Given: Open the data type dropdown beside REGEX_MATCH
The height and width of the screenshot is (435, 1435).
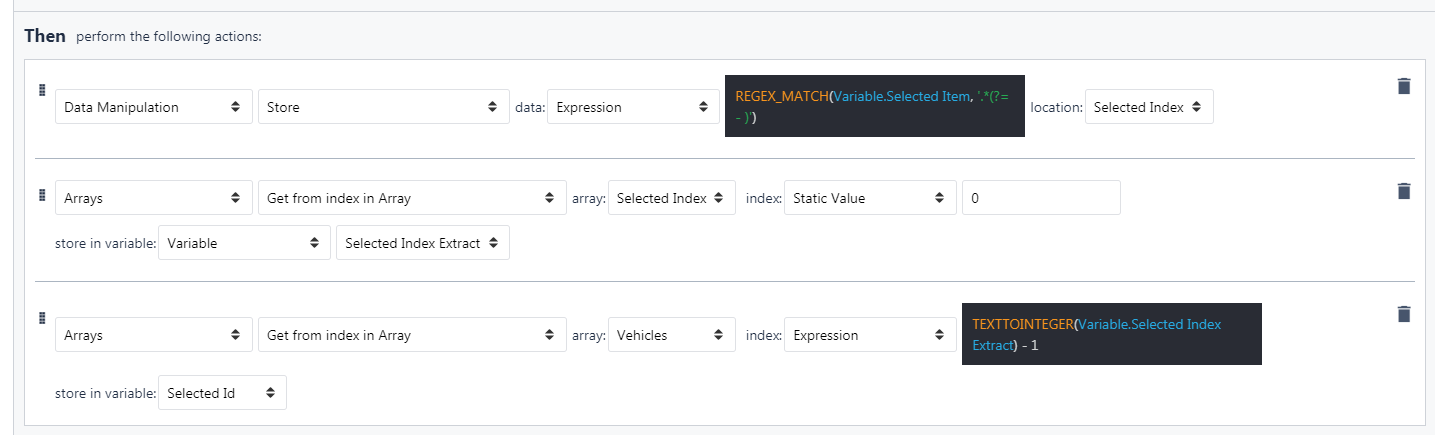Looking at the screenshot, I should 633,107.
